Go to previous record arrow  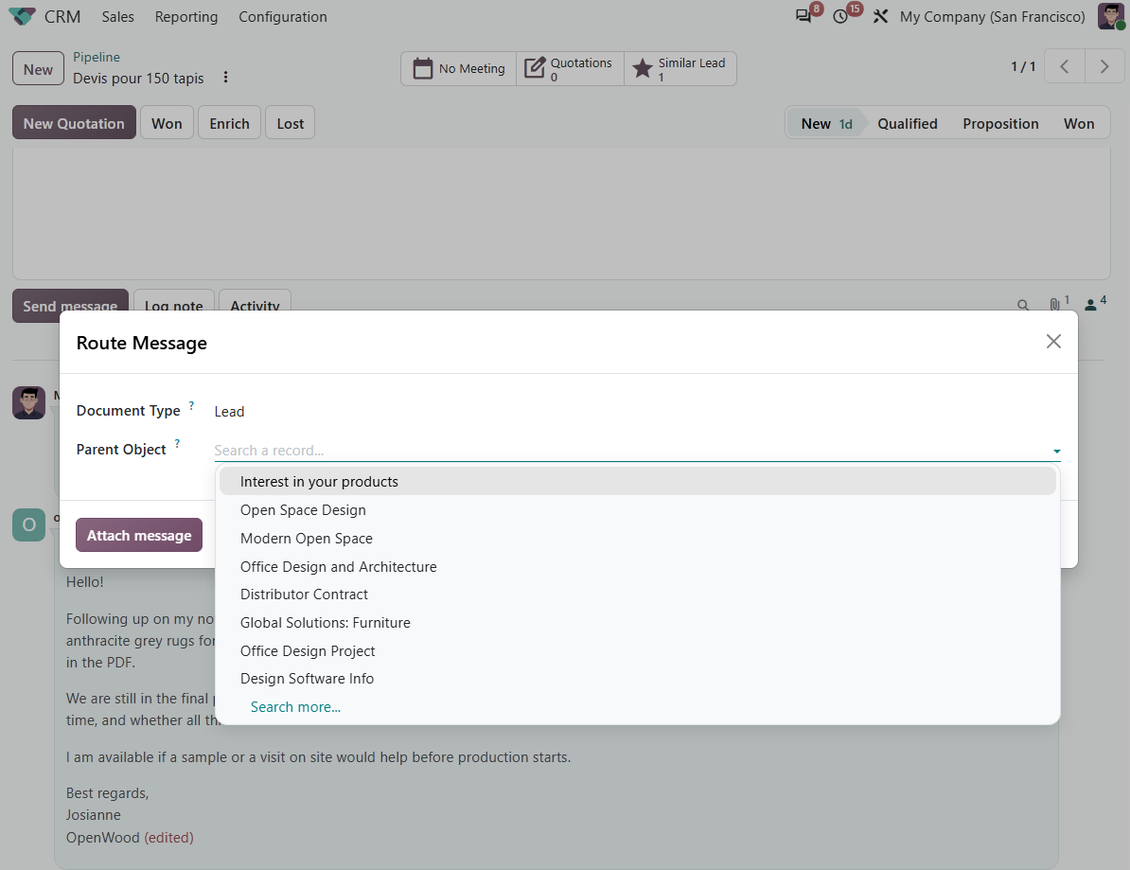tap(1064, 66)
